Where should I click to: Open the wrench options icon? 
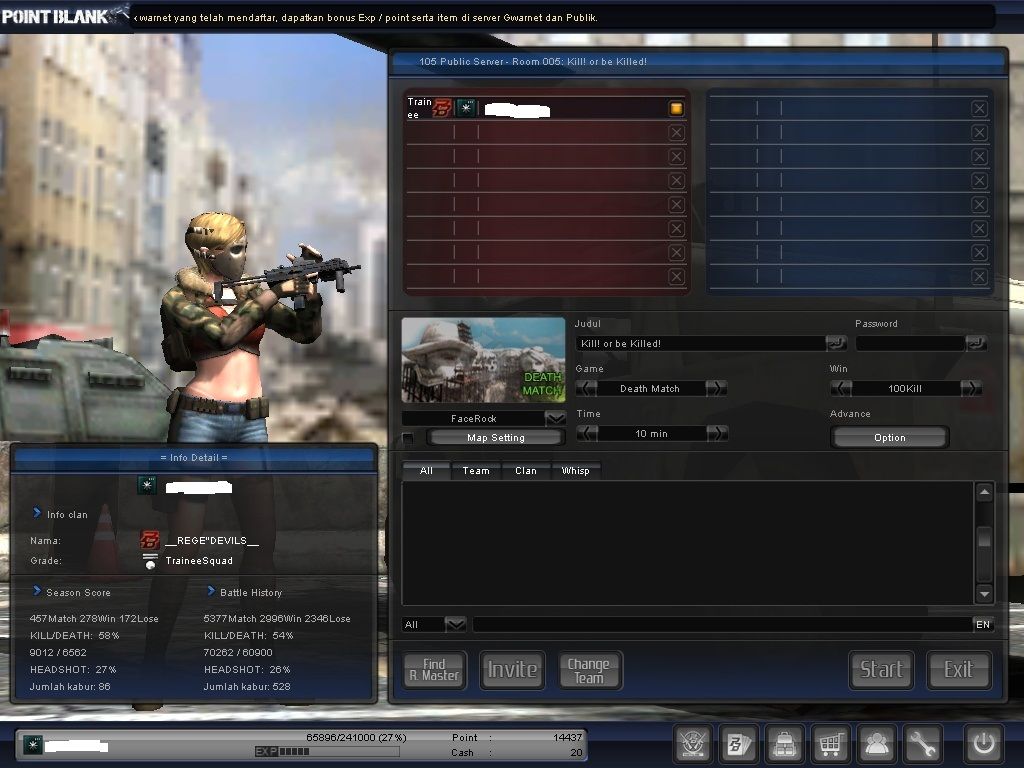click(x=923, y=743)
